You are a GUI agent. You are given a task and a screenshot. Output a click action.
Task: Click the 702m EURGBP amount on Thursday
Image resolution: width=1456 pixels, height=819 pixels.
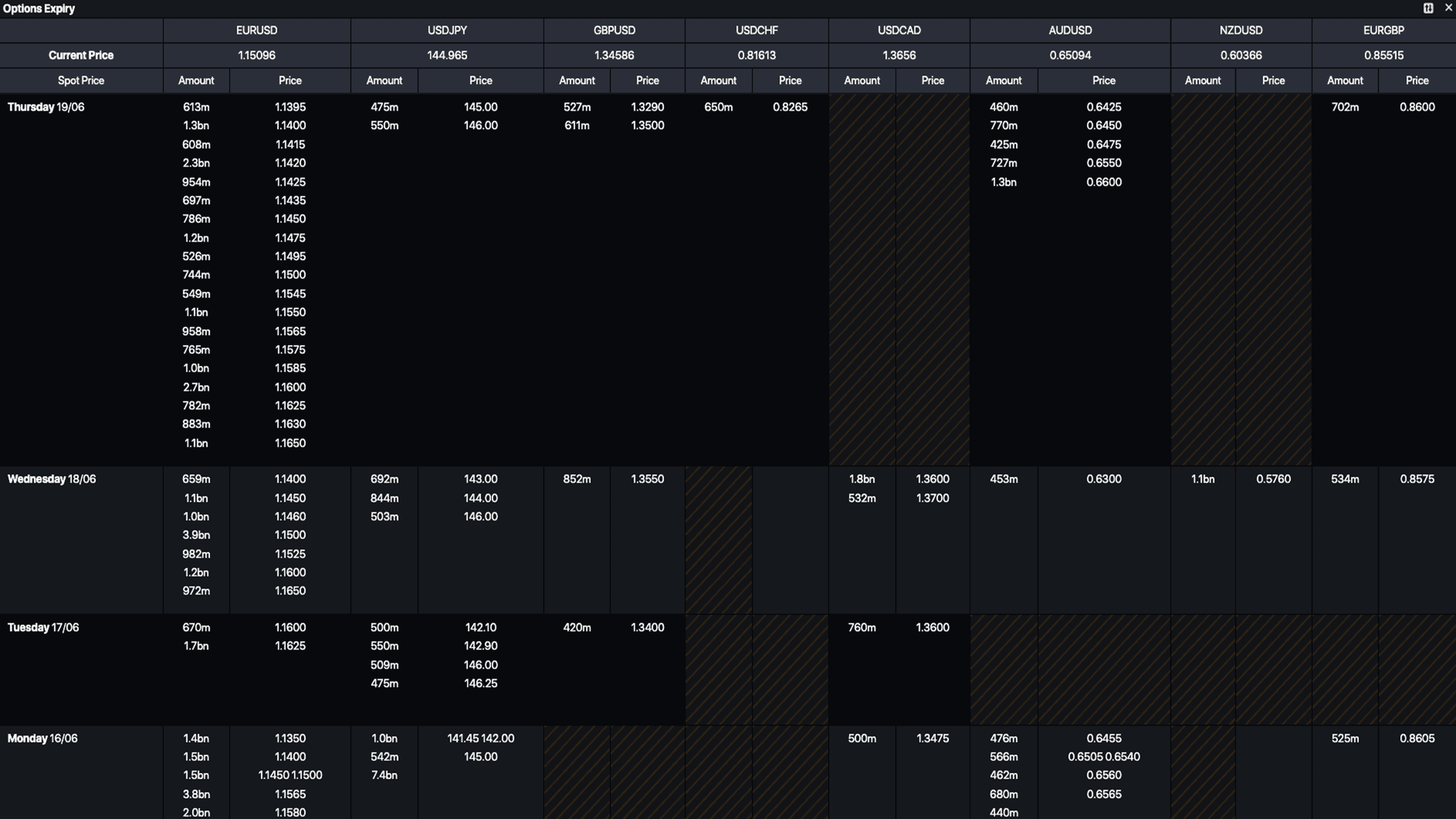pyautogui.click(x=1345, y=107)
